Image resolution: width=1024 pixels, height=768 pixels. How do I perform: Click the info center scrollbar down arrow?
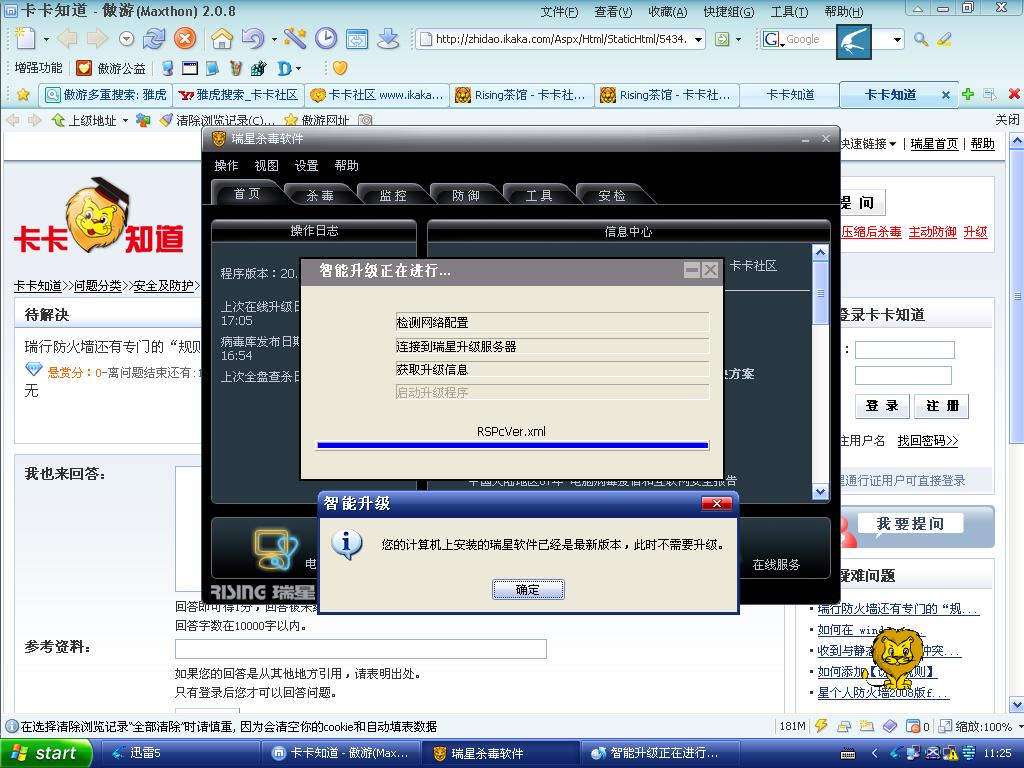pos(820,492)
